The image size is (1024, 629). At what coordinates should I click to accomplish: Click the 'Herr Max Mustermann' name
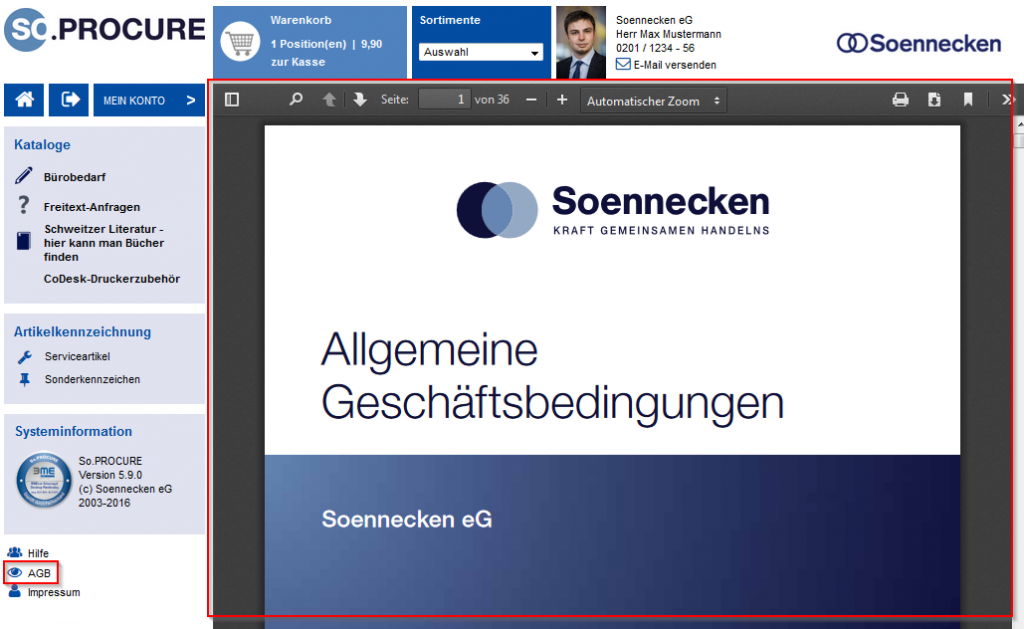(x=668, y=34)
